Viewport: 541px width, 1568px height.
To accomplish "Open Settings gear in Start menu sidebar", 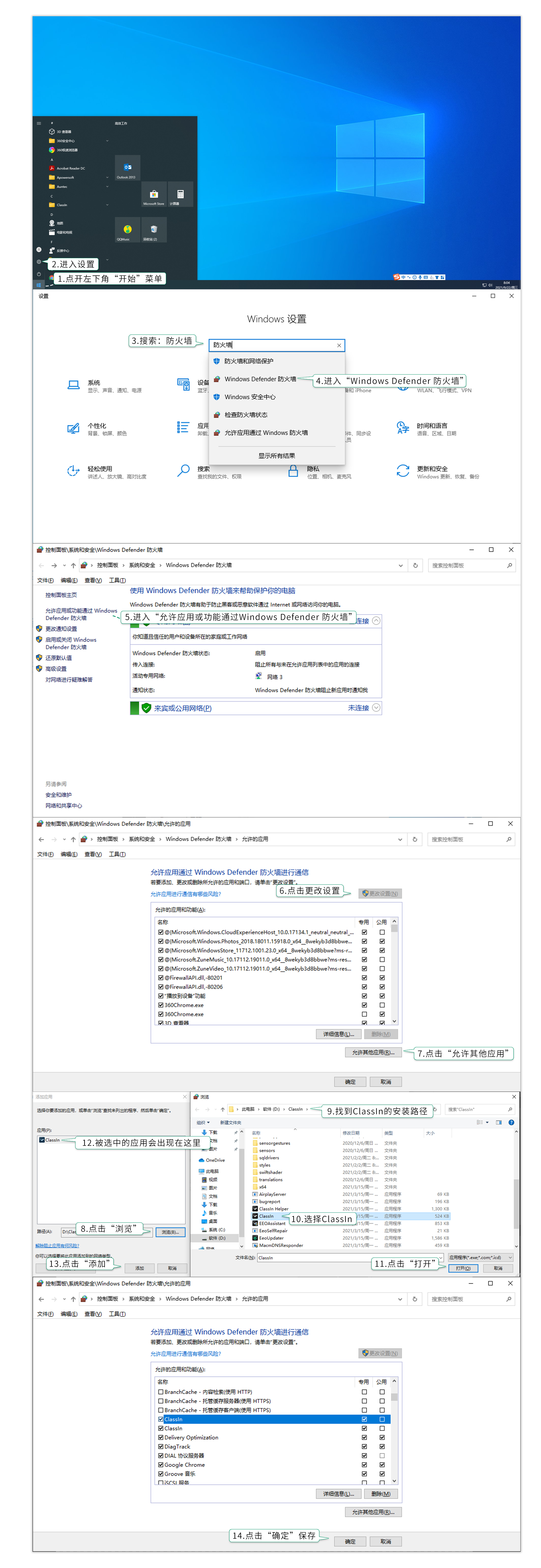I will tap(38, 262).
